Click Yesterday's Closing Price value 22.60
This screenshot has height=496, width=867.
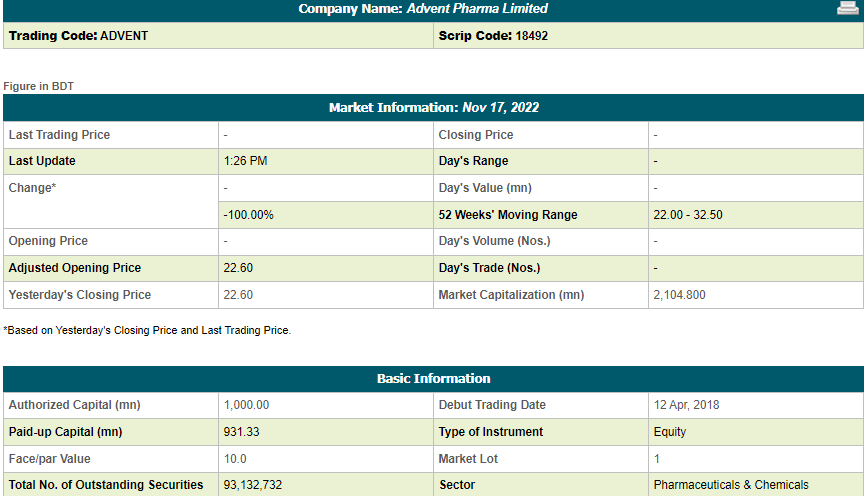[238, 295]
